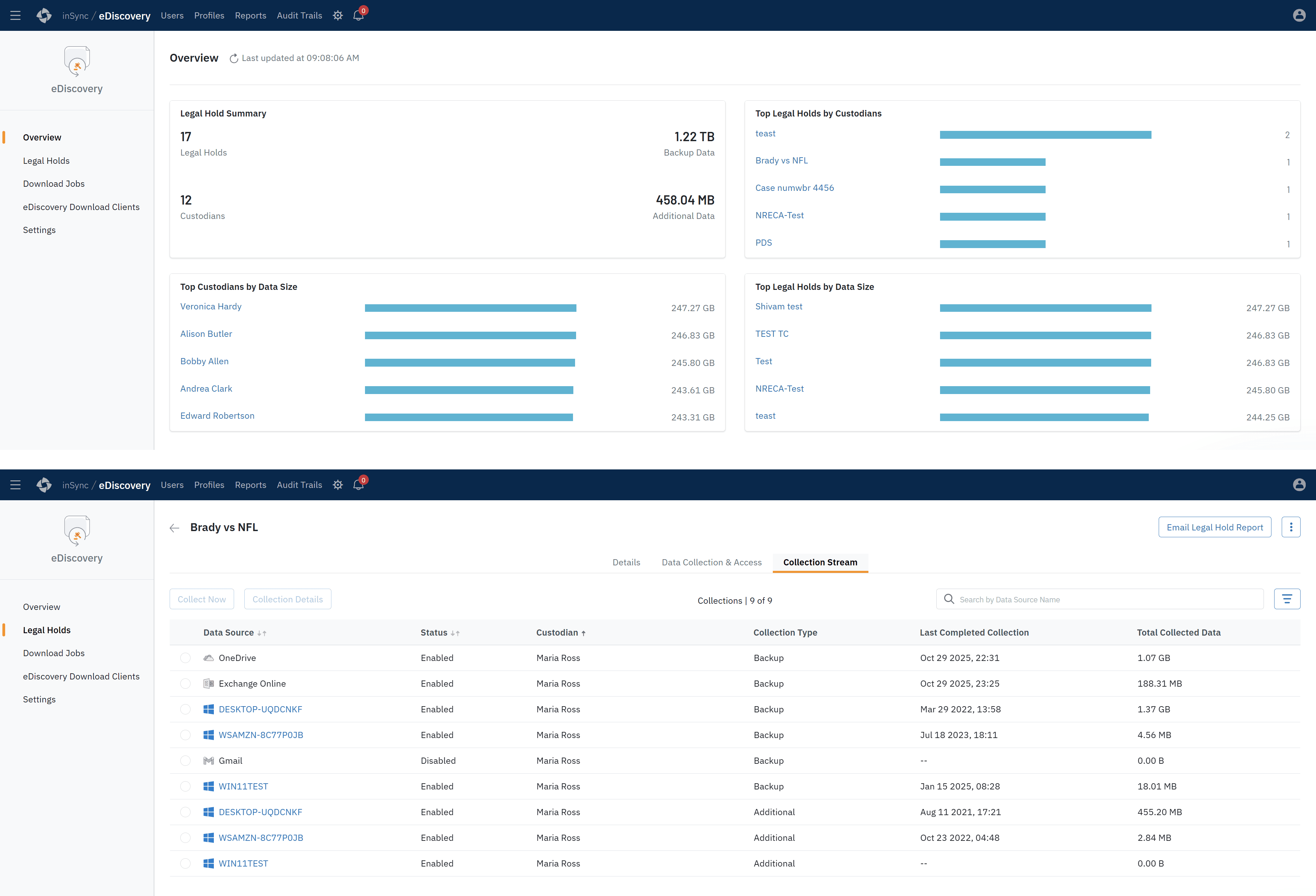Viewport: 1316px width, 896px height.
Task: Click the user account icon in the top right
Action: coord(1299,15)
